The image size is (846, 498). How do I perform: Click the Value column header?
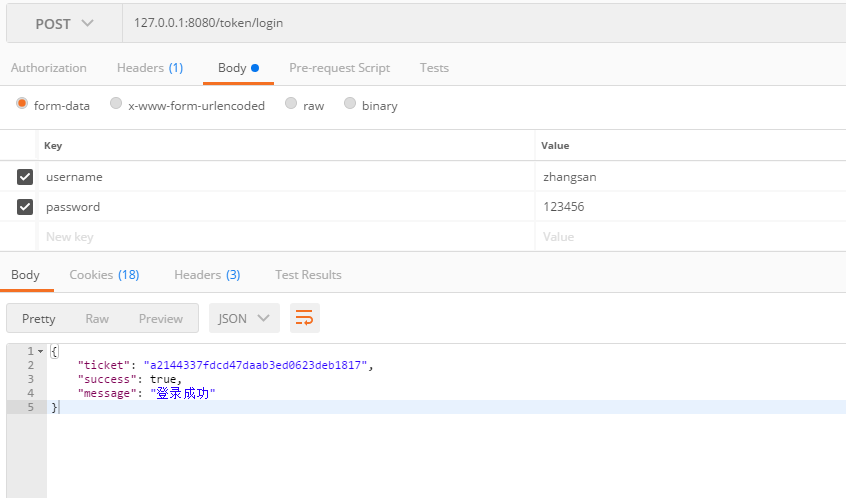click(x=555, y=146)
